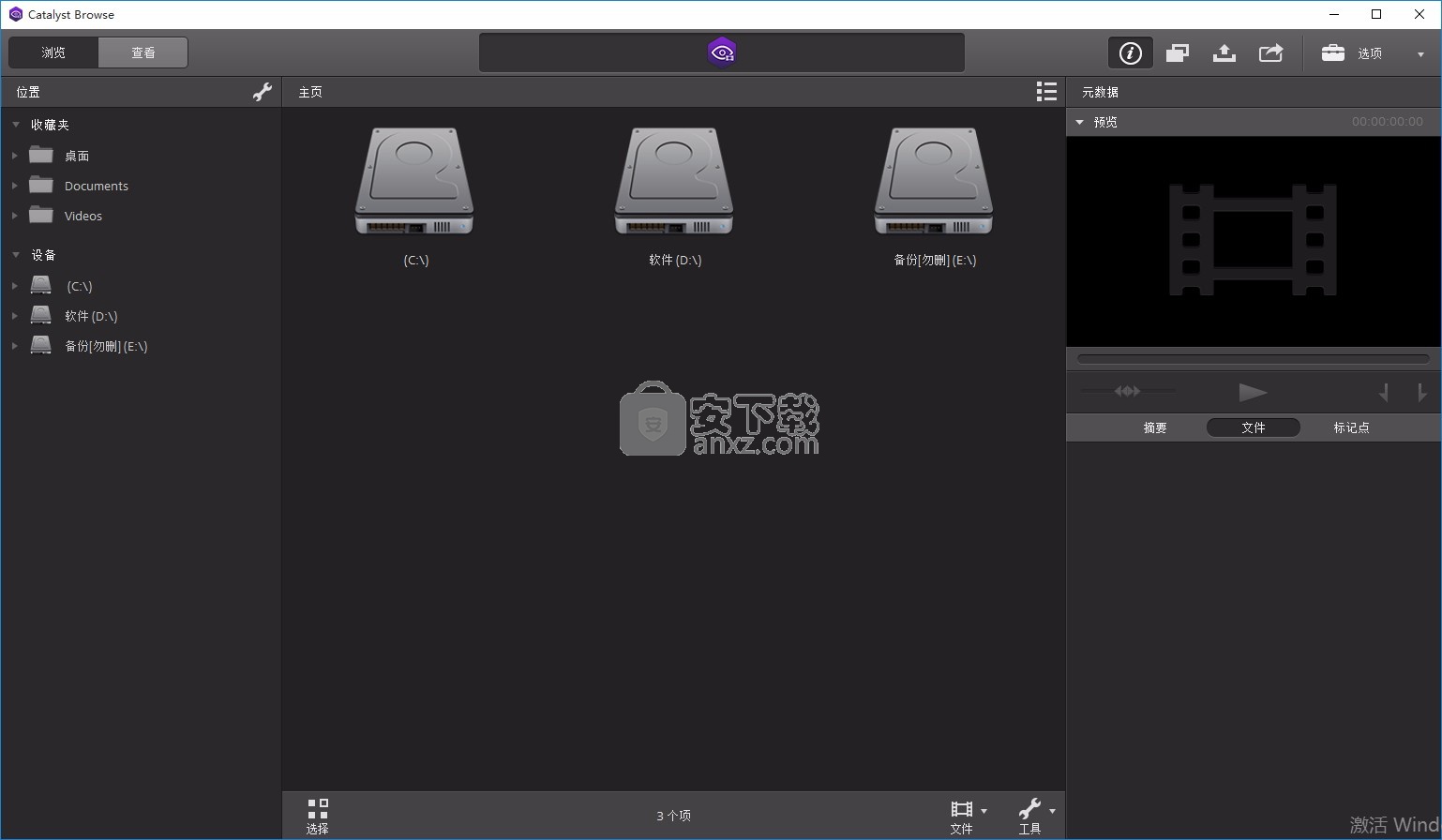This screenshot has width=1442, height=840.
Task: Select Videos folder in favorites
Action: [x=83, y=216]
